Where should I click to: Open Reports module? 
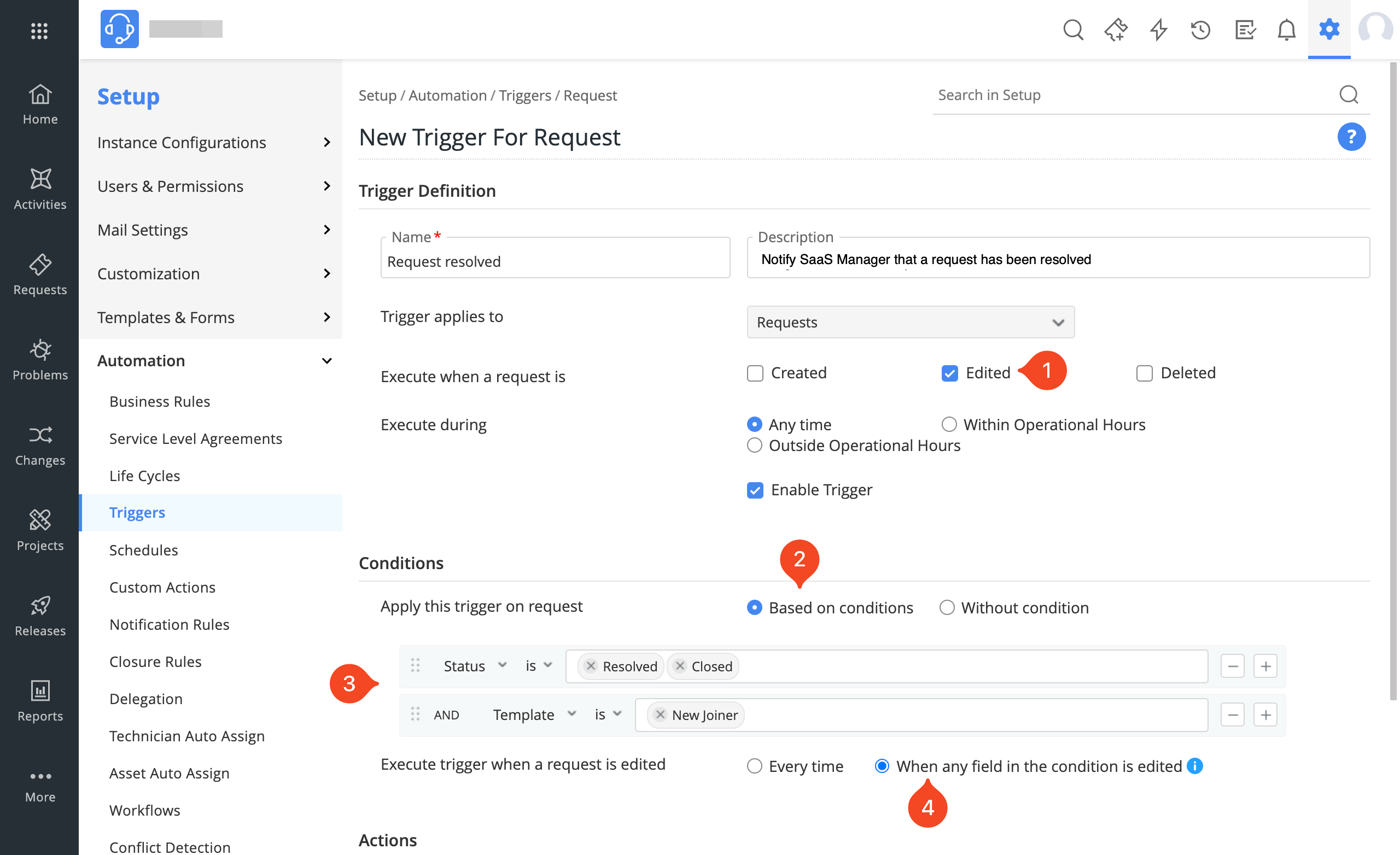click(40, 700)
